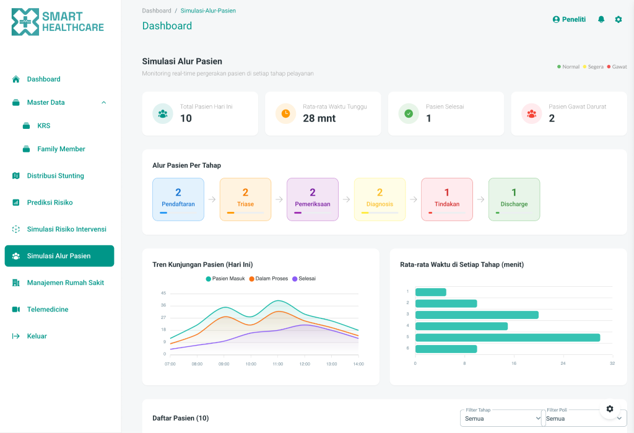The height and width of the screenshot is (433, 634).
Task: Click the Simulasi Alur Pasien people icon
Action: click(x=16, y=256)
